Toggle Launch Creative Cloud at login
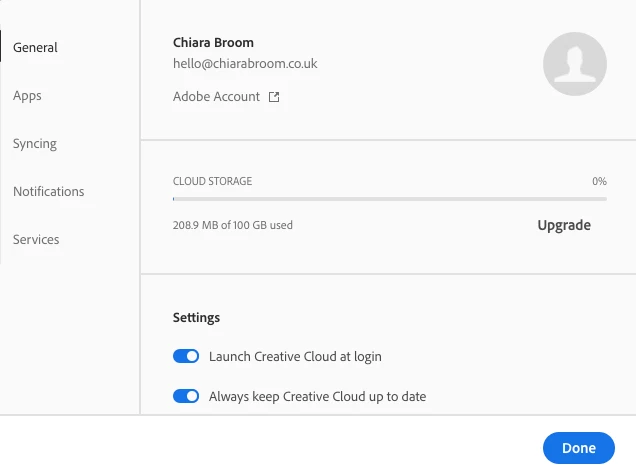This screenshot has height=476, width=636. [x=186, y=356]
